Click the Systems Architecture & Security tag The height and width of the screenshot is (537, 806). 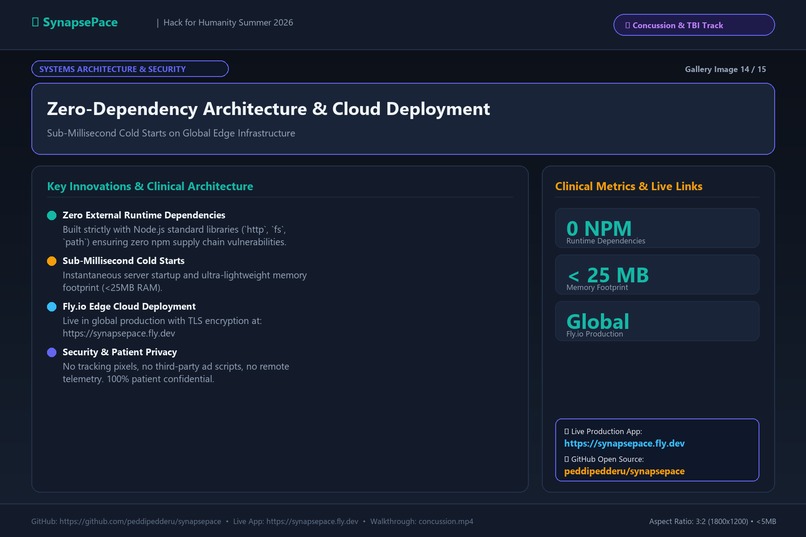click(130, 69)
